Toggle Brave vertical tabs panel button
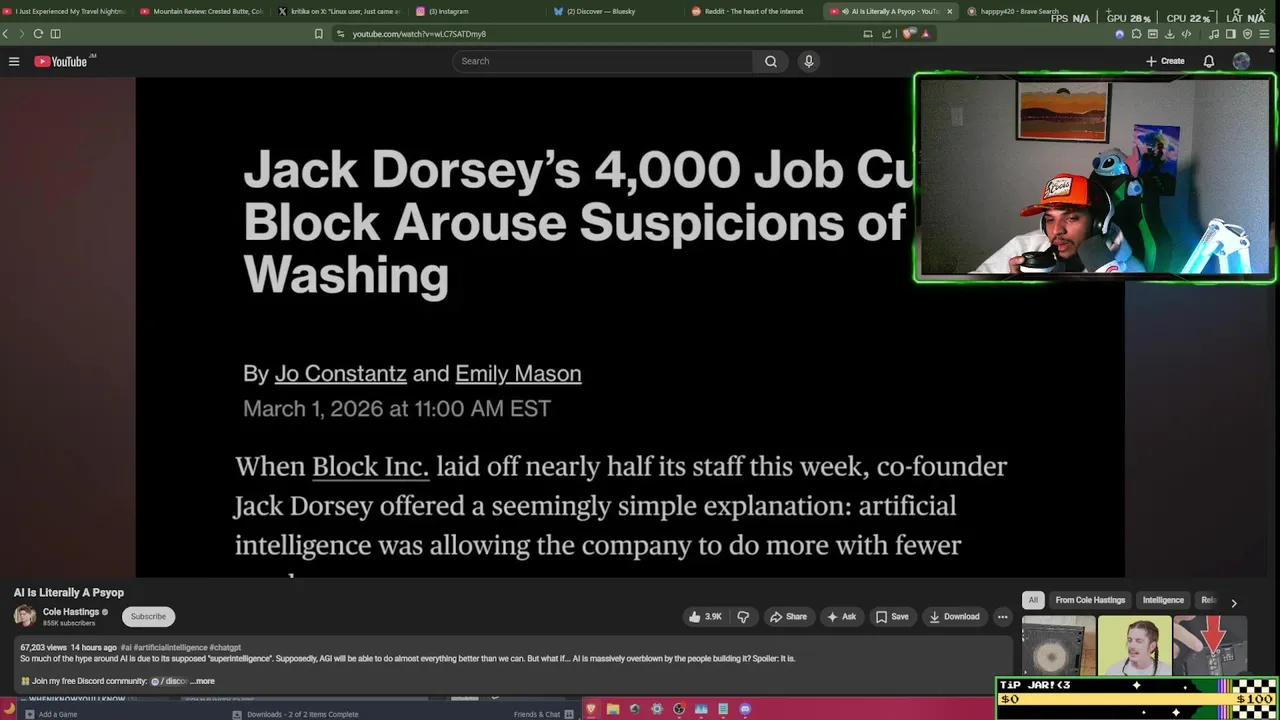Image resolution: width=1280 pixels, height=720 pixels. [55, 33]
